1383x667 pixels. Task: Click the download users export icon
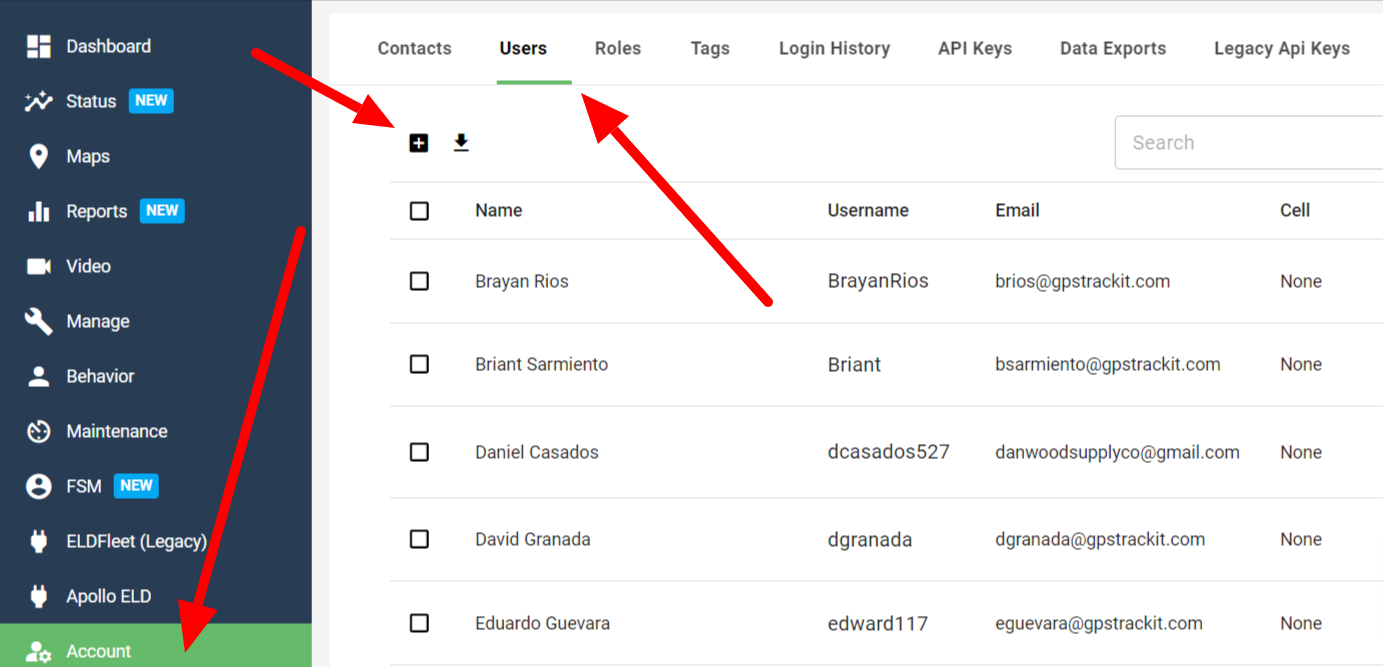point(461,142)
